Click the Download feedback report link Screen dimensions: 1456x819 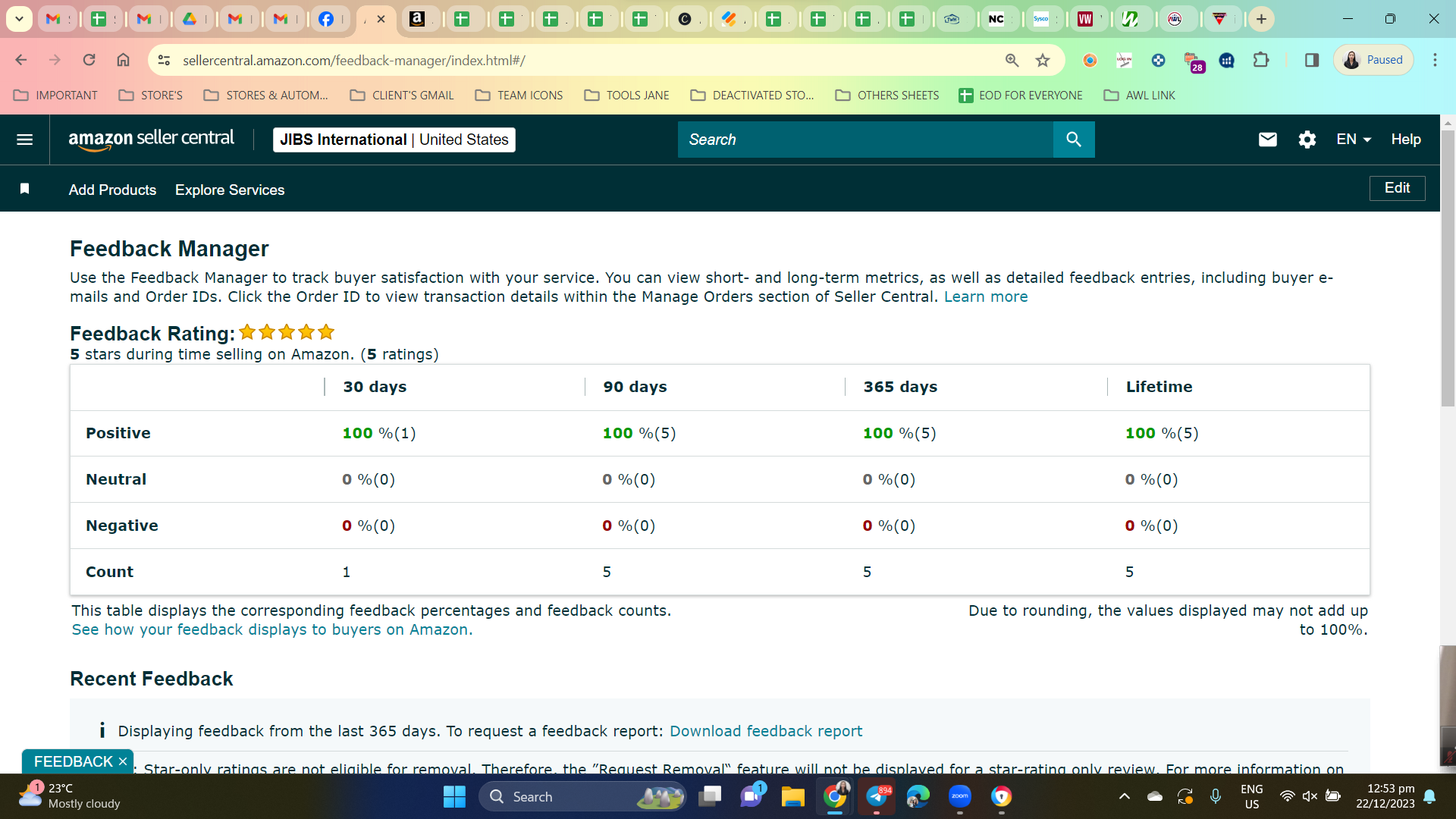coord(766,731)
